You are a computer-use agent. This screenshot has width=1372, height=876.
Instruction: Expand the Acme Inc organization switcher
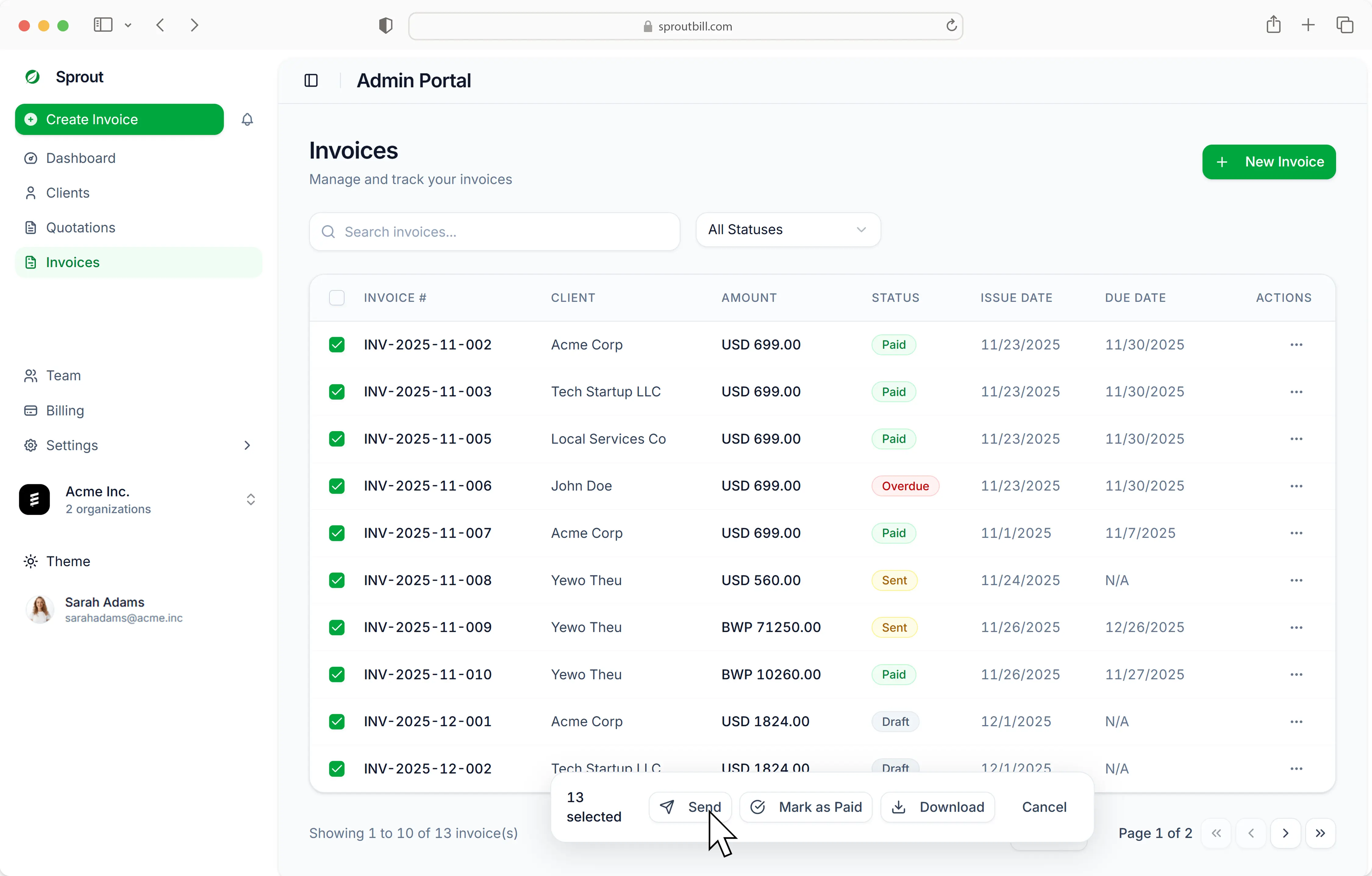(x=251, y=500)
